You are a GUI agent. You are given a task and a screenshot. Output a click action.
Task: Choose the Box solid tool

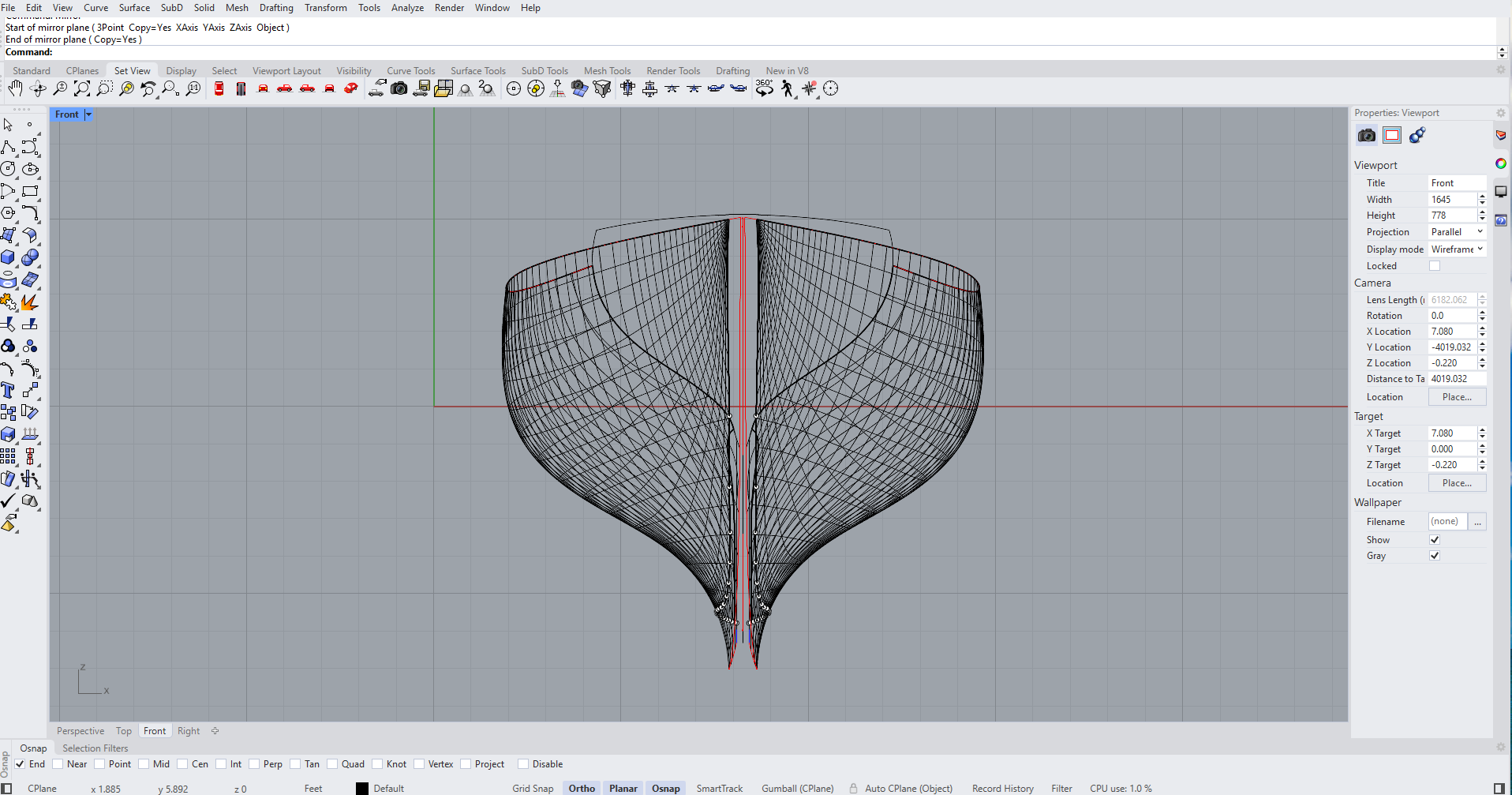[8, 257]
